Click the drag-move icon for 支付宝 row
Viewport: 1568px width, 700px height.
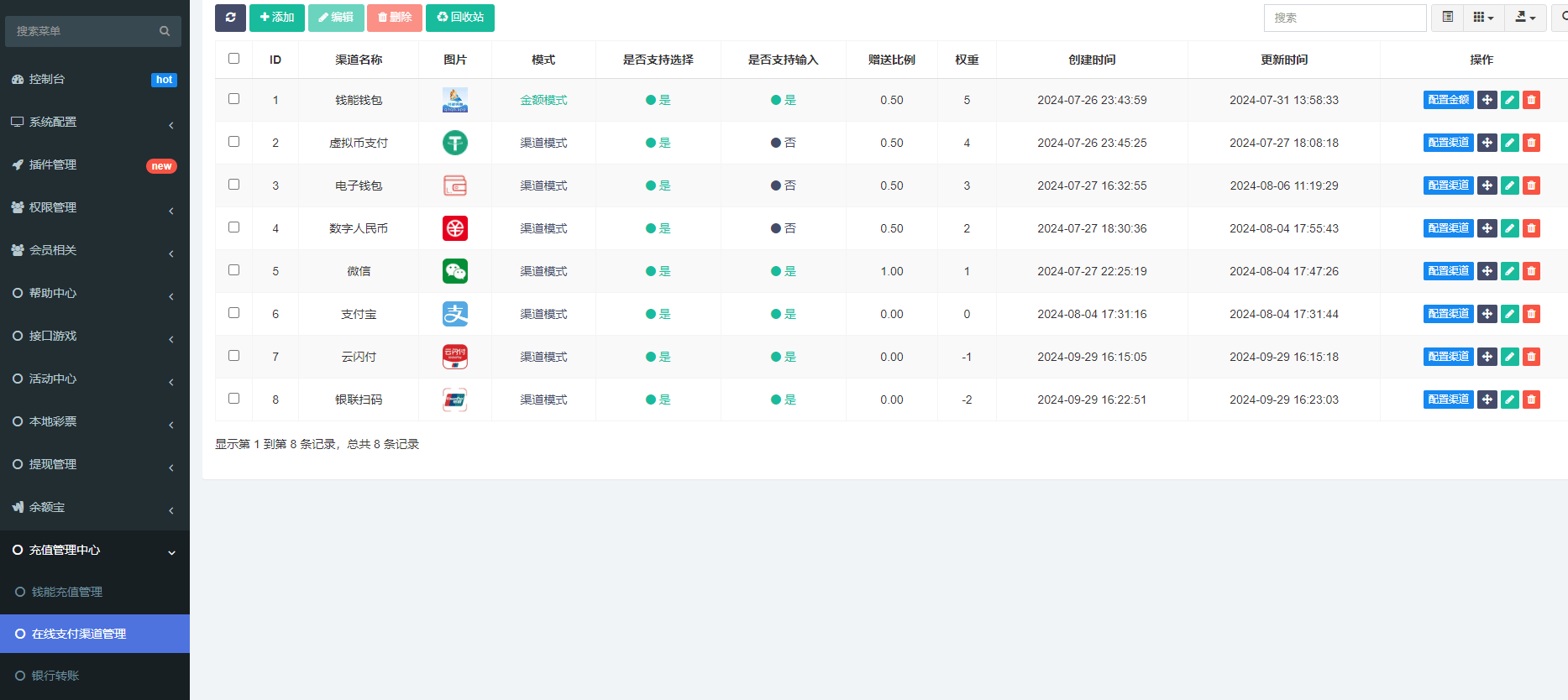(x=1487, y=314)
